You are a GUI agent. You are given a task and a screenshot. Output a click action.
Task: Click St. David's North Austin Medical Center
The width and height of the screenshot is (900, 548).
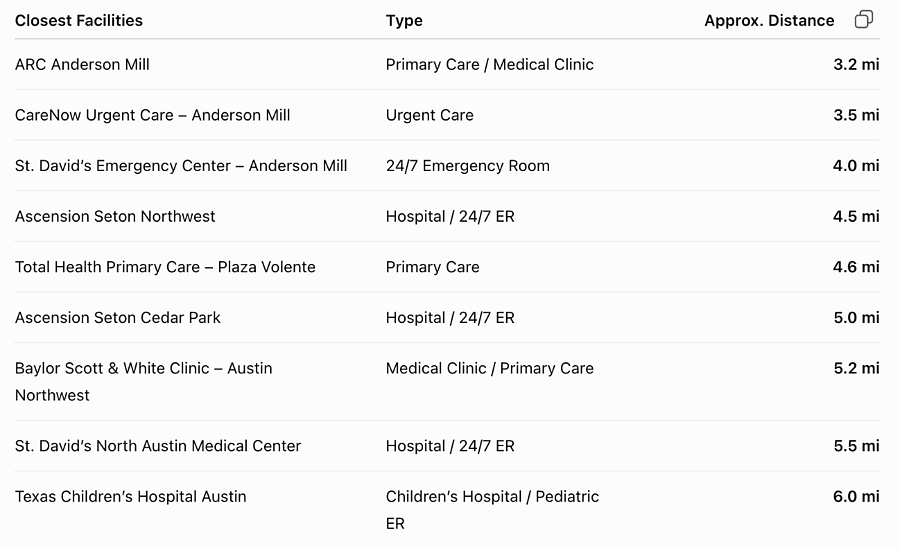(x=158, y=446)
